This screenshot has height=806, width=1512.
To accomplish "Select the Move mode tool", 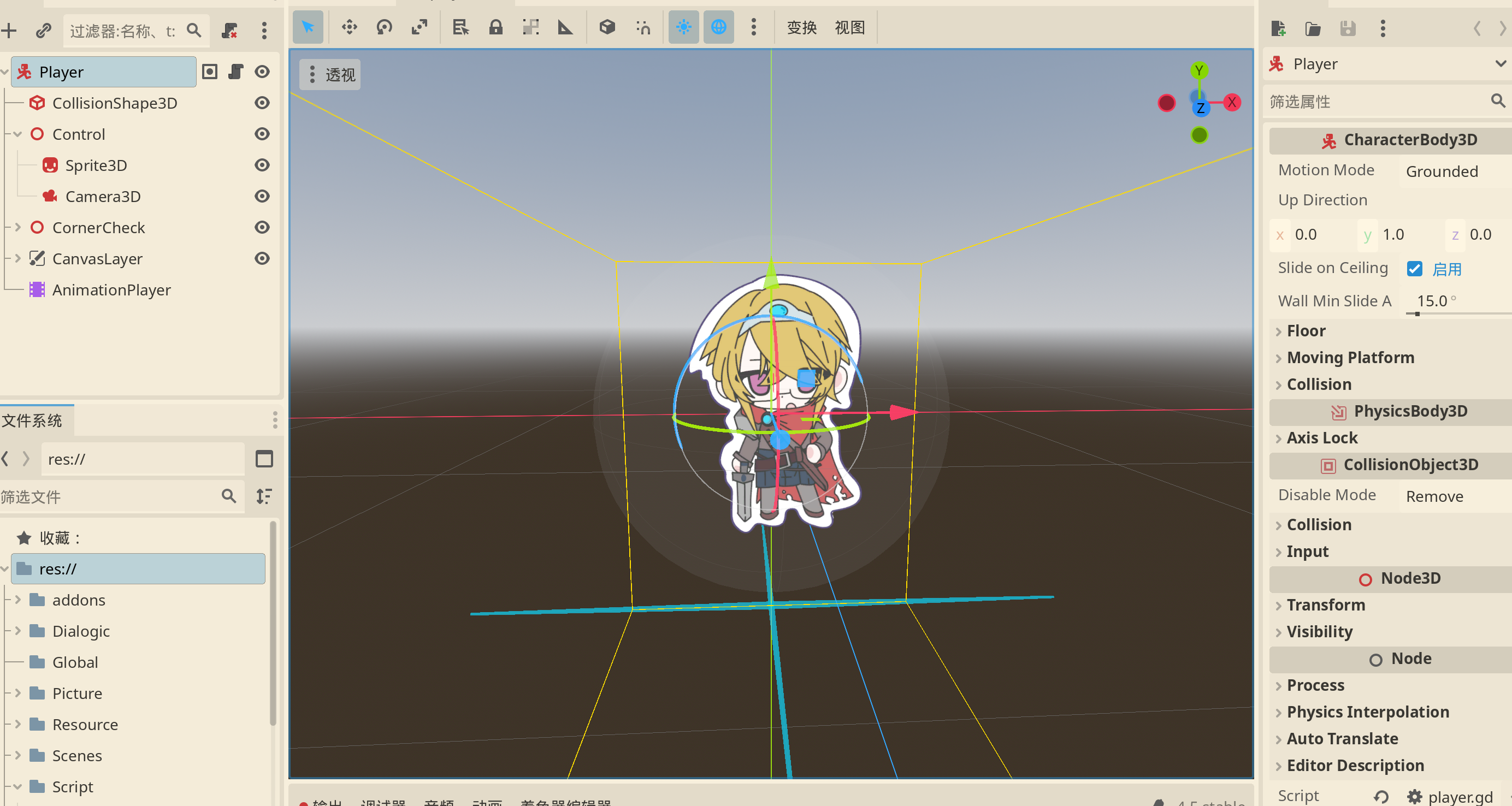I will coord(349,27).
